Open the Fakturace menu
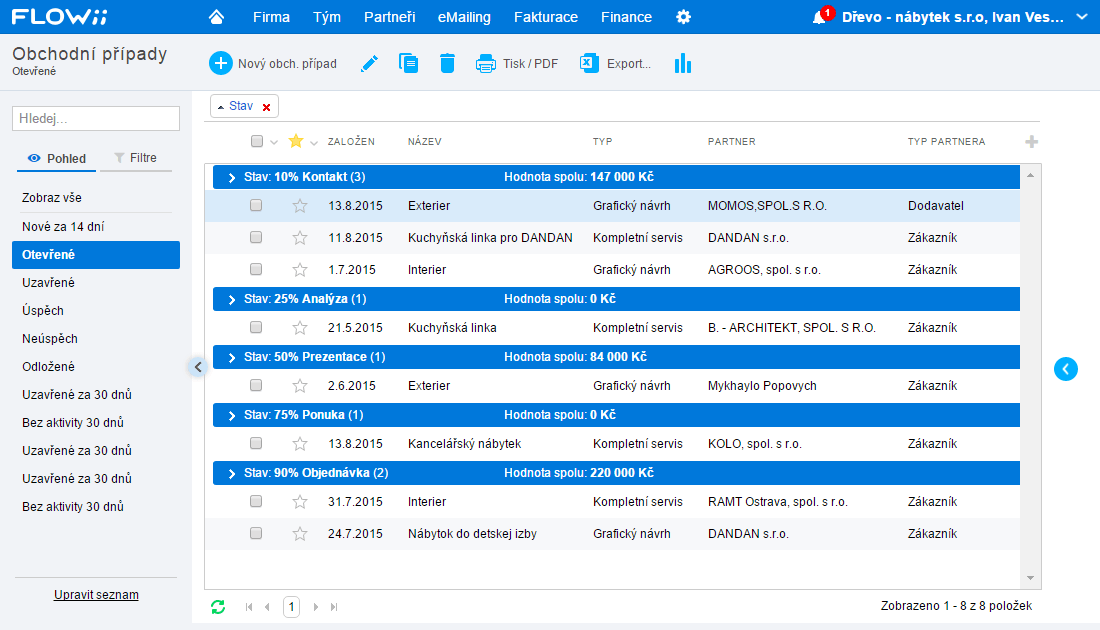1100x630 pixels. point(546,17)
